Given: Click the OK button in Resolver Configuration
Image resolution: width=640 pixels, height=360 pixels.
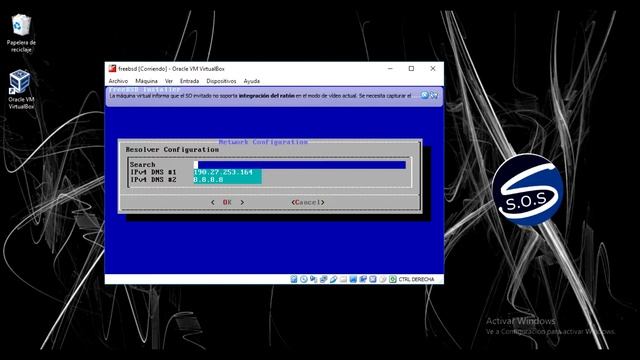Looking at the screenshot, I should 227,202.
